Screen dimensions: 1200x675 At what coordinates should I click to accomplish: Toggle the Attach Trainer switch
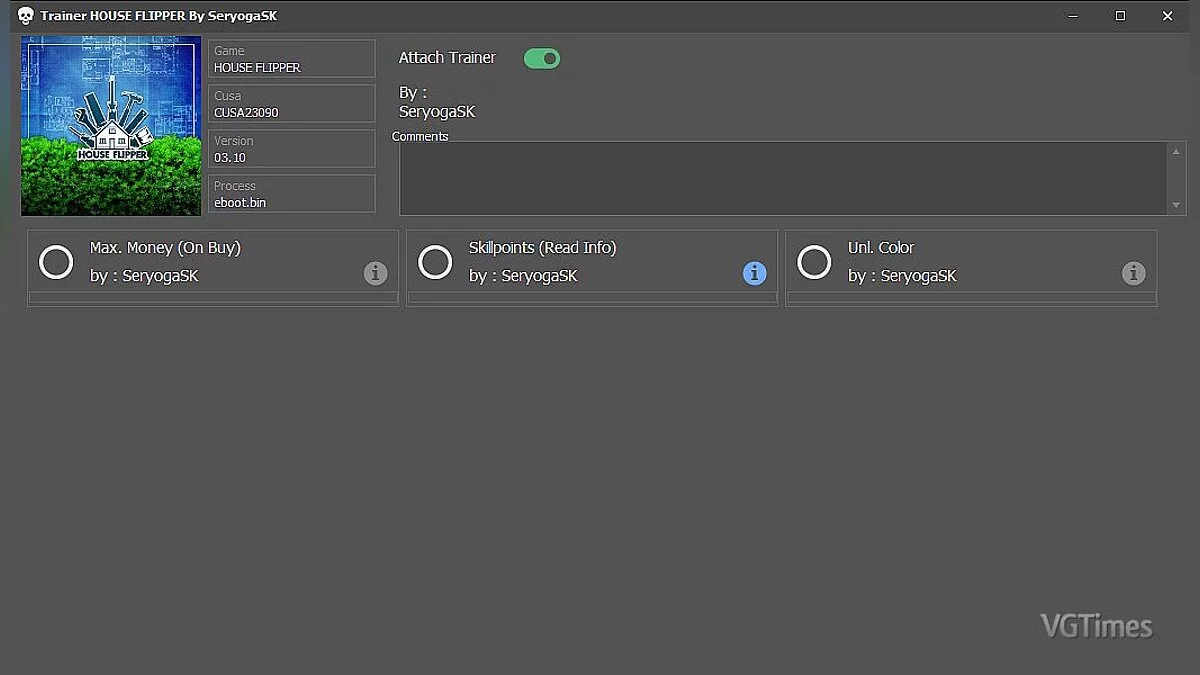[542, 59]
